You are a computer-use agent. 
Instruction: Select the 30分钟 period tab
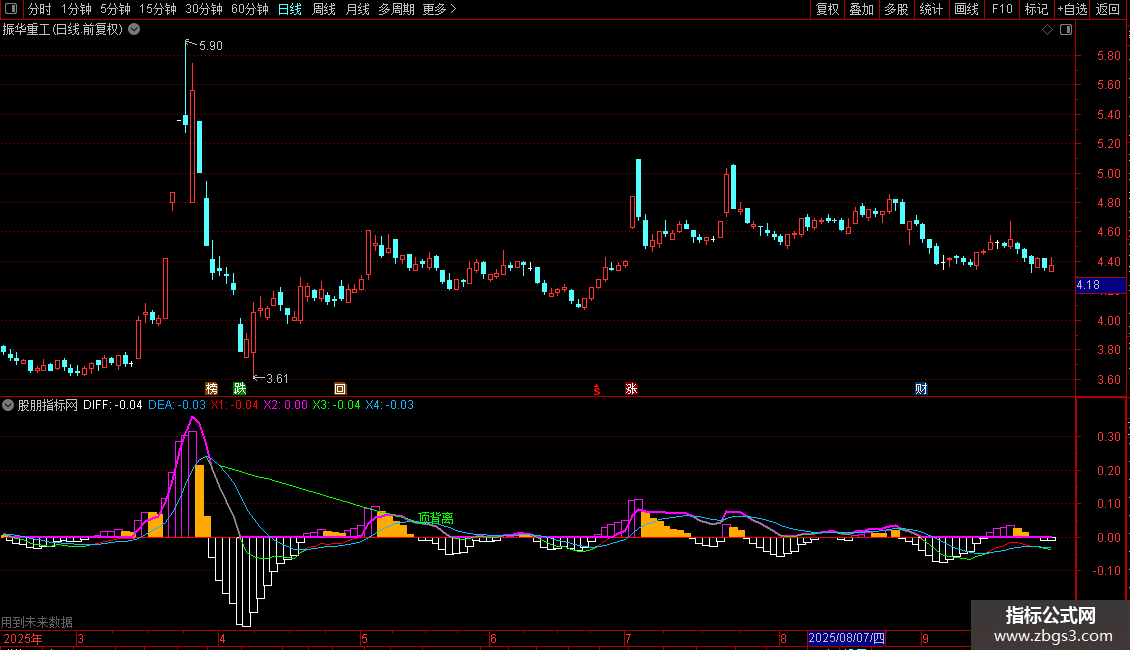(x=203, y=9)
